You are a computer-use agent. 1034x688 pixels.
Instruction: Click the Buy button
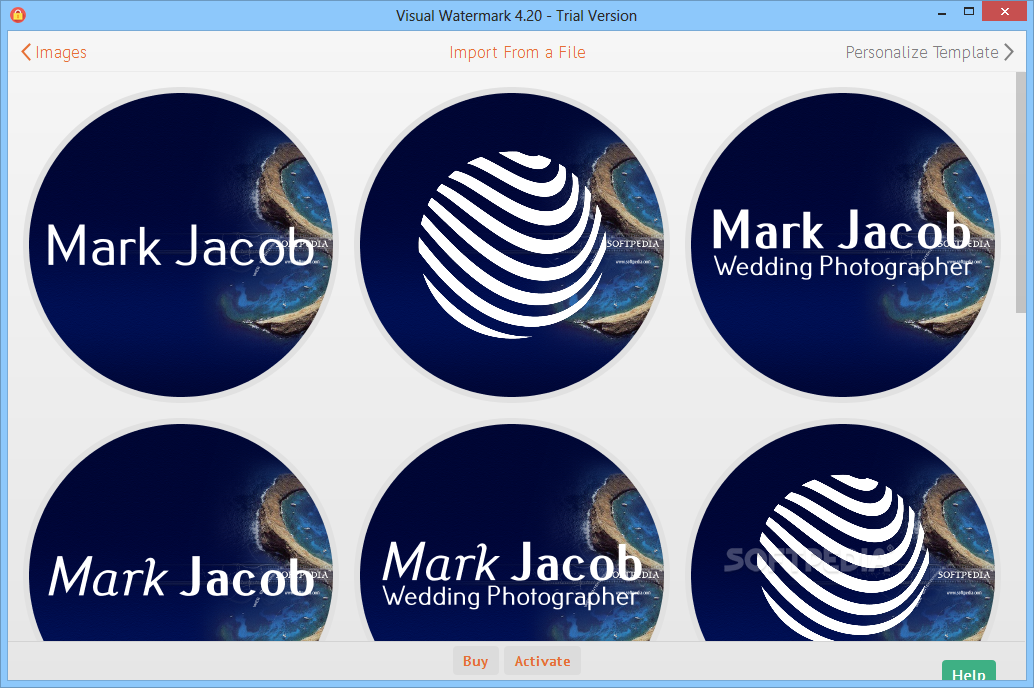point(475,661)
